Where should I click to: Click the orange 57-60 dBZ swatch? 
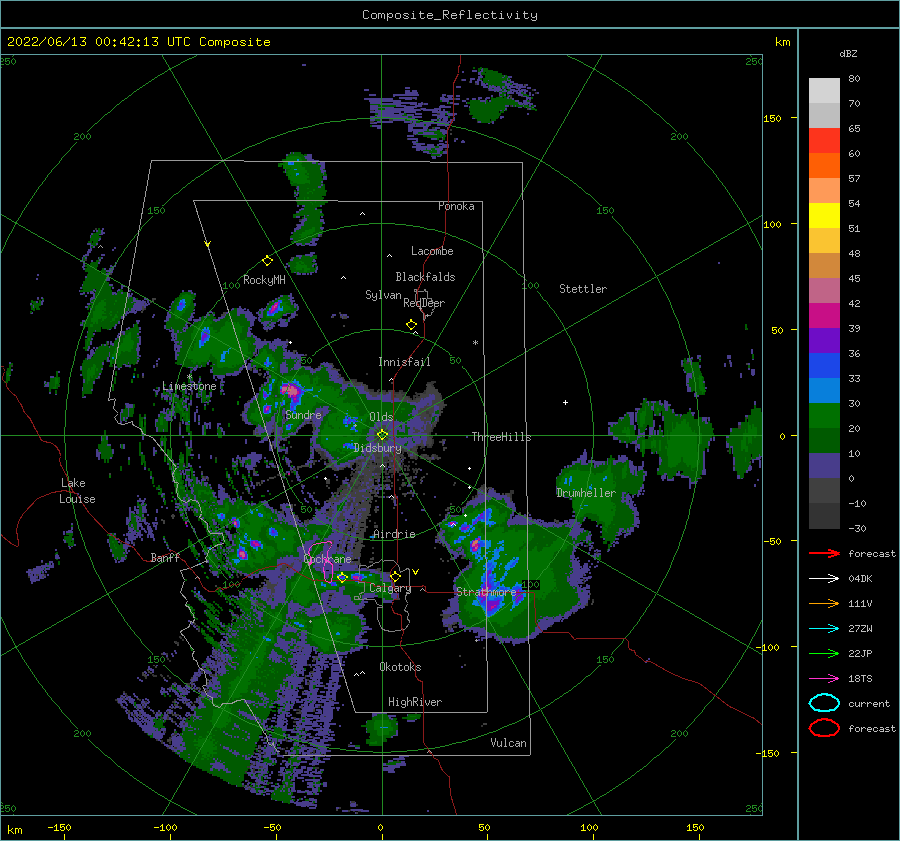[x=824, y=166]
